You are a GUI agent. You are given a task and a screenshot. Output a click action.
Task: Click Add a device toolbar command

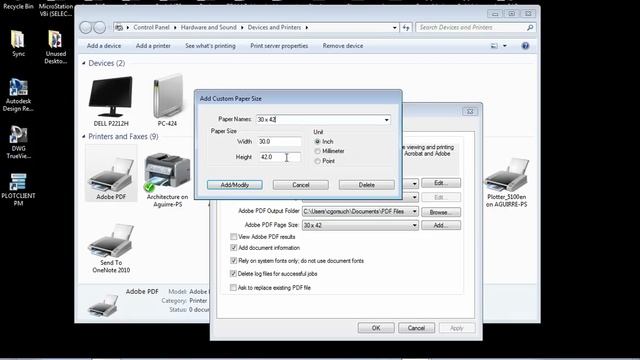pyautogui.click(x=104, y=46)
